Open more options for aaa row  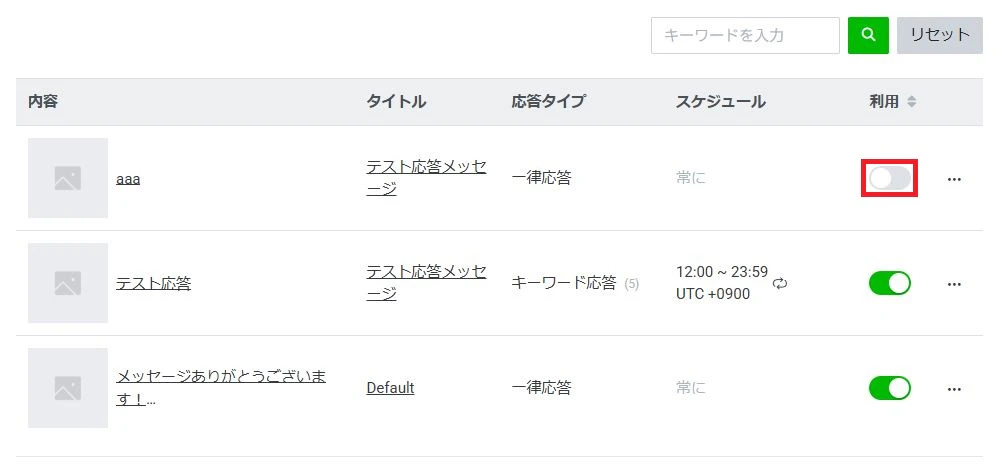pyautogui.click(x=953, y=179)
